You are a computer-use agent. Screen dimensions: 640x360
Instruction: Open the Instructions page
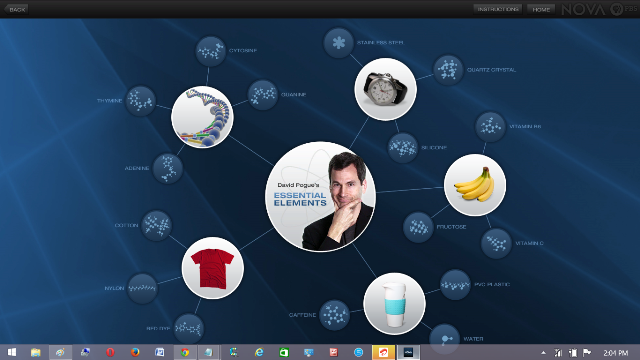[x=498, y=9]
